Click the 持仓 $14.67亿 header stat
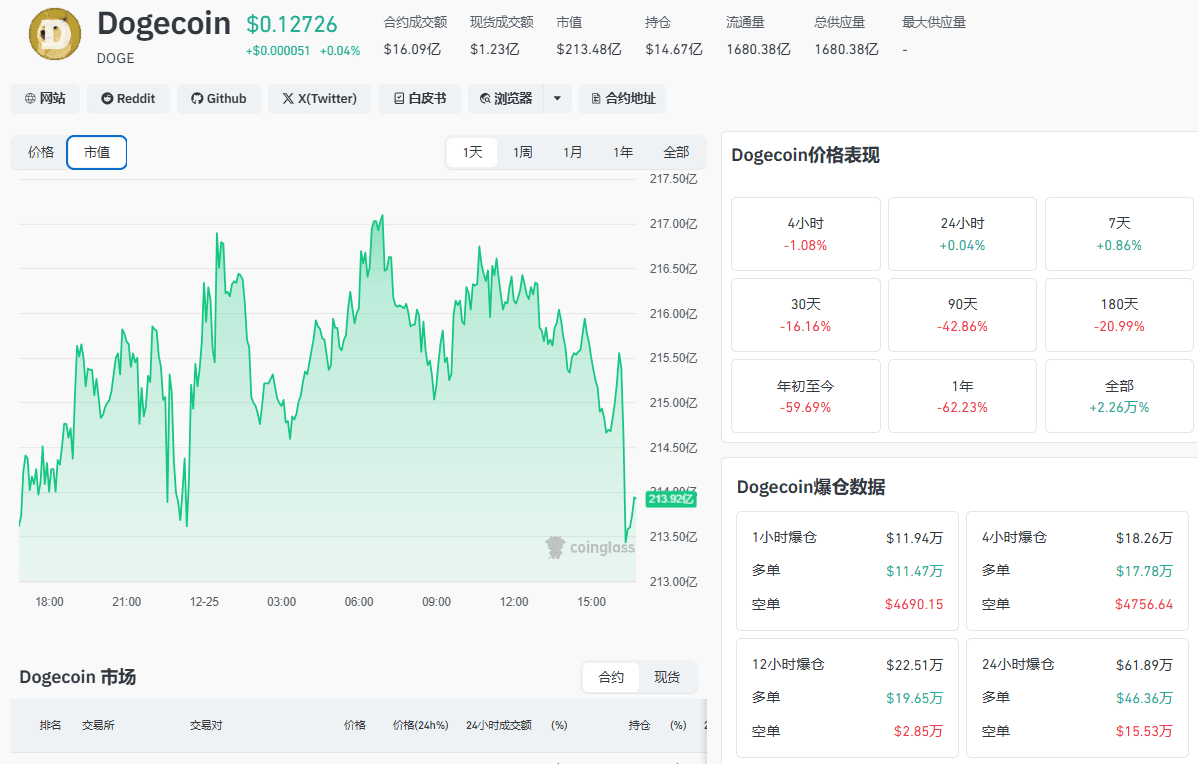 (673, 36)
